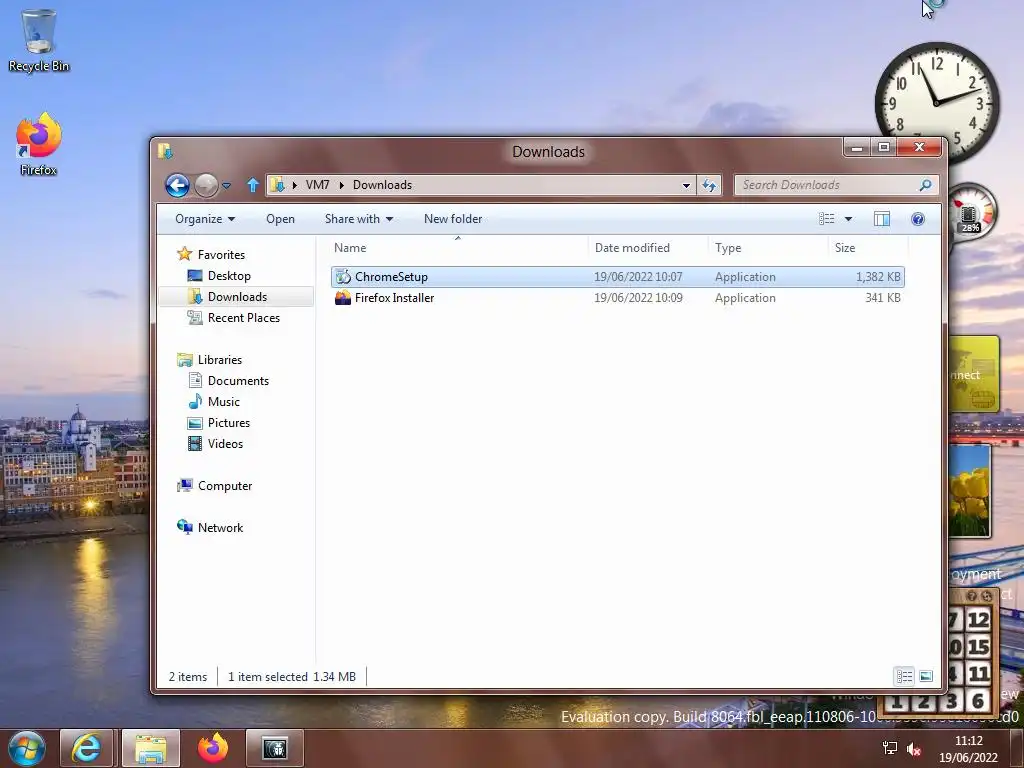Click Firefox Installer size 341 KB

tap(882, 298)
